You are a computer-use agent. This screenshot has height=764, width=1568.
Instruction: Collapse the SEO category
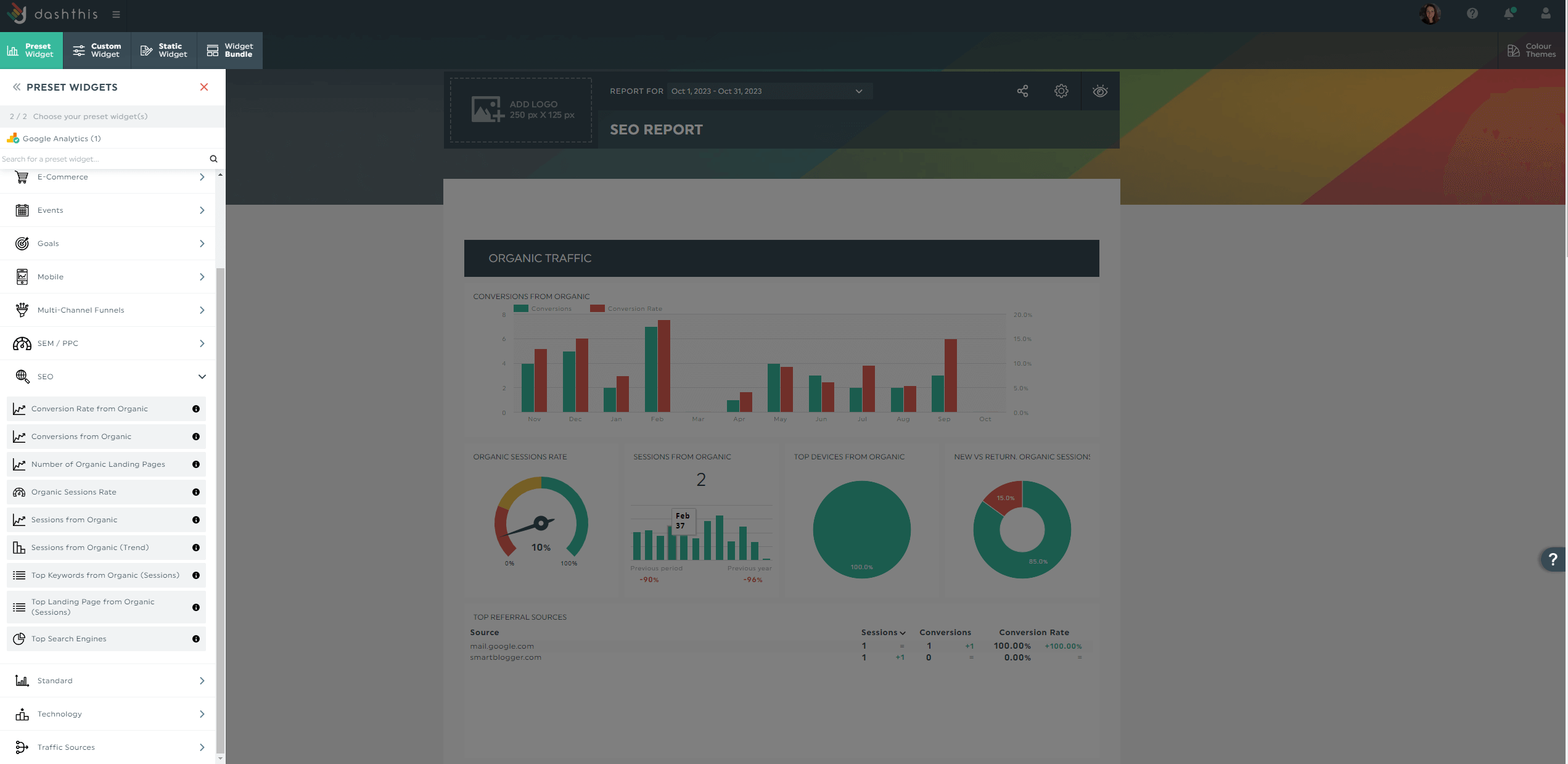[108, 377]
